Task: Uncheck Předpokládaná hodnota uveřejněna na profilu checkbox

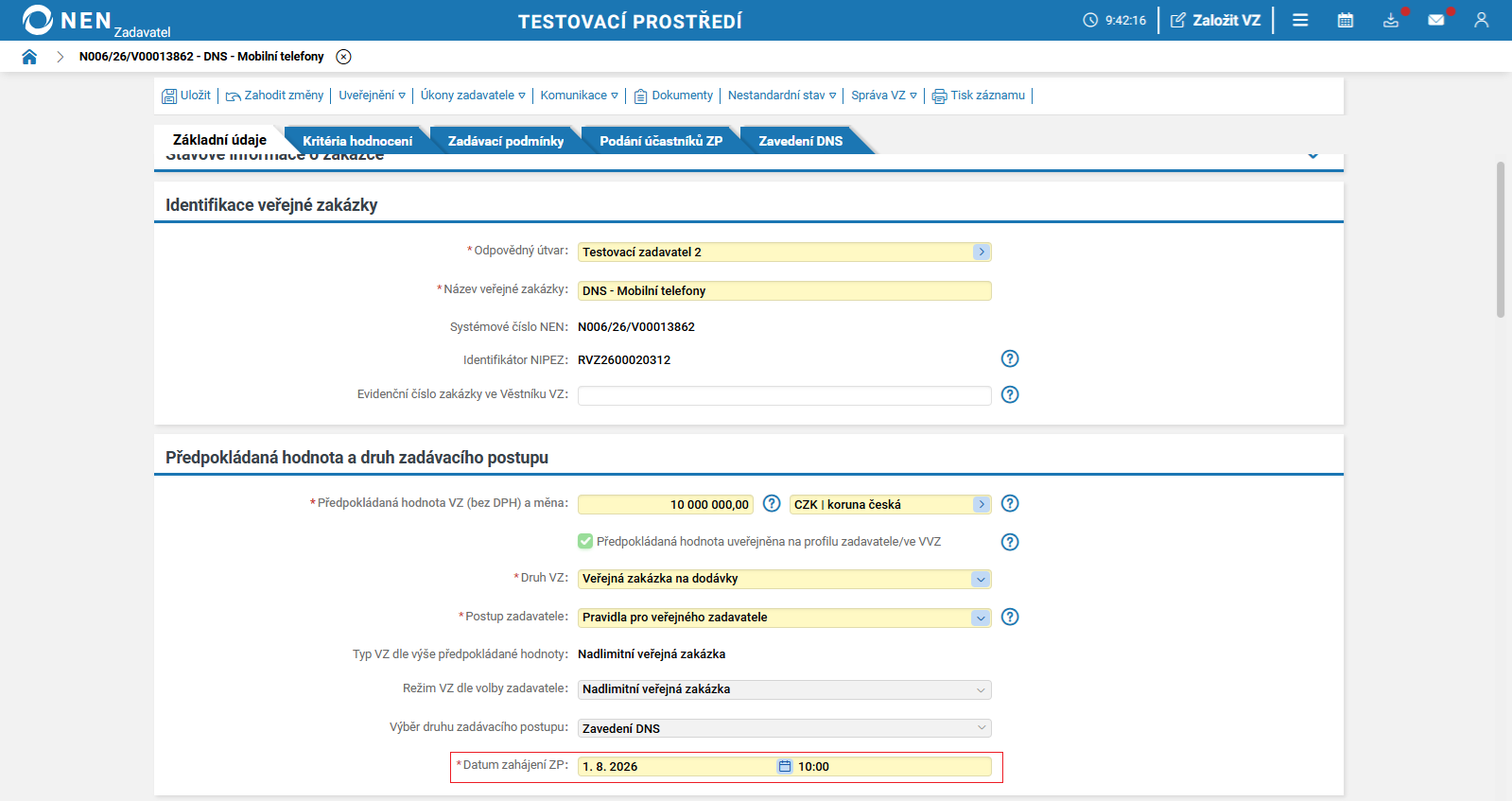Action: 585,541
